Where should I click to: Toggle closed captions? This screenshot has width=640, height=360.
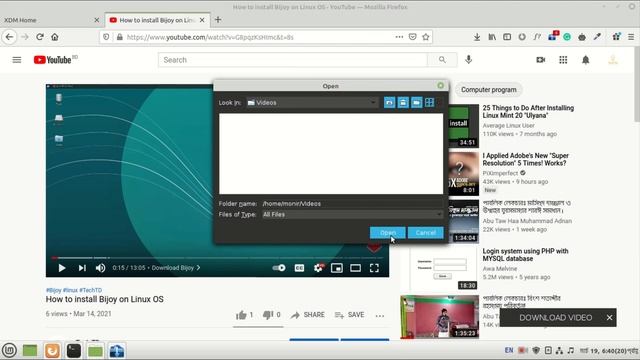pos(299,268)
